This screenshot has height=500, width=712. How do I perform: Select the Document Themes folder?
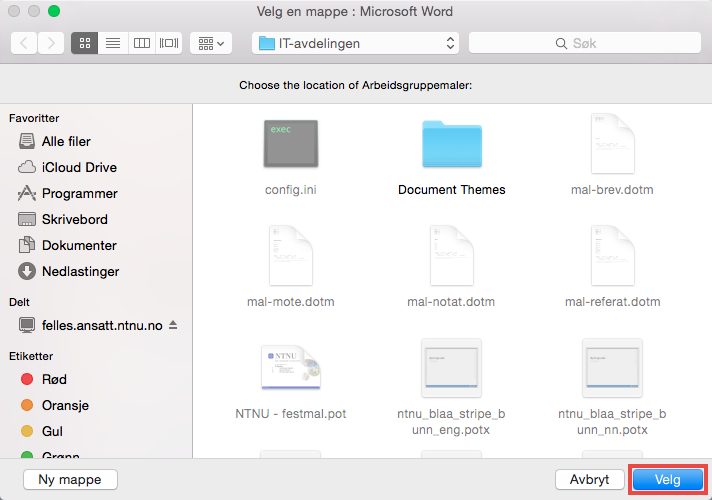click(452, 144)
